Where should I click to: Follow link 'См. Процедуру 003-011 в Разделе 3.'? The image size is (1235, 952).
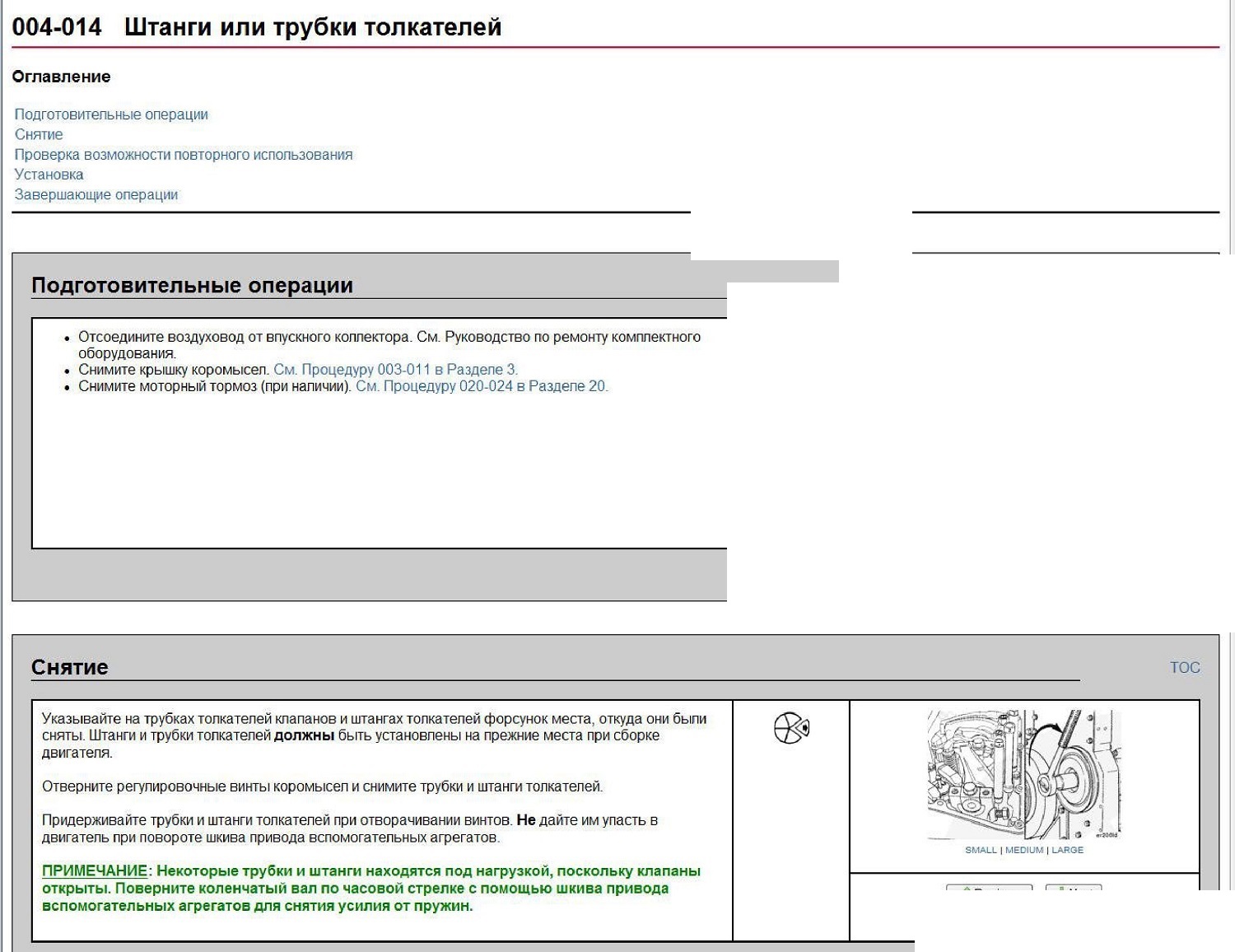pyautogui.click(x=395, y=370)
